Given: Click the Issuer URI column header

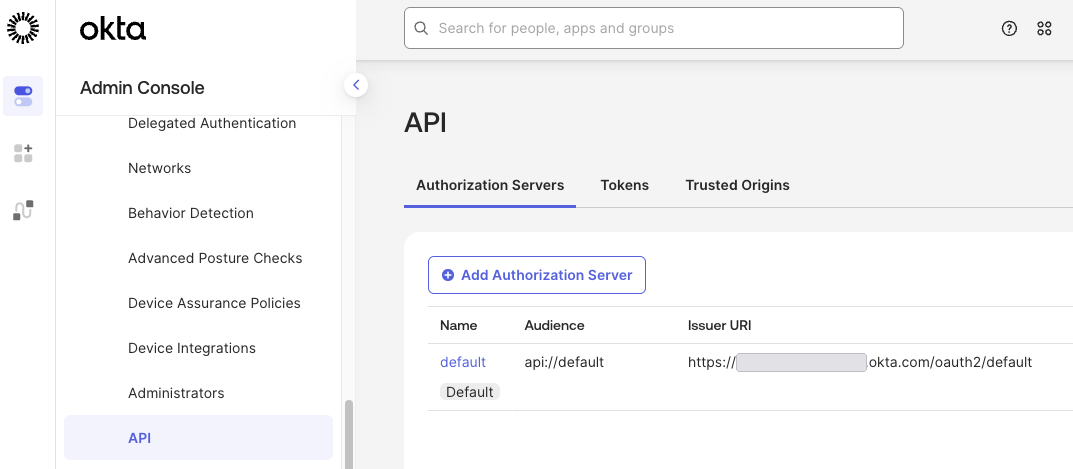Looking at the screenshot, I should coord(719,326).
